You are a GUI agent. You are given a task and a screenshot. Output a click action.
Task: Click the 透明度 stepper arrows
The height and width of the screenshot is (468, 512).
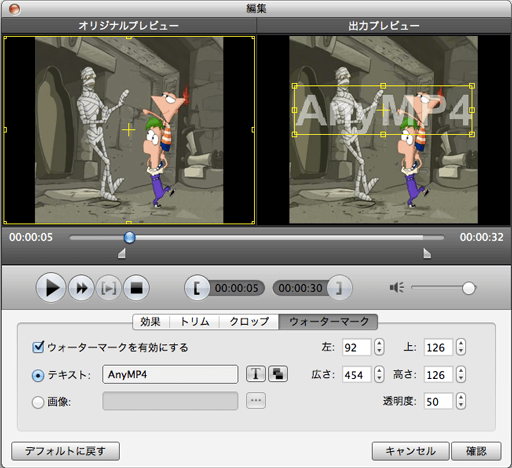tap(461, 401)
